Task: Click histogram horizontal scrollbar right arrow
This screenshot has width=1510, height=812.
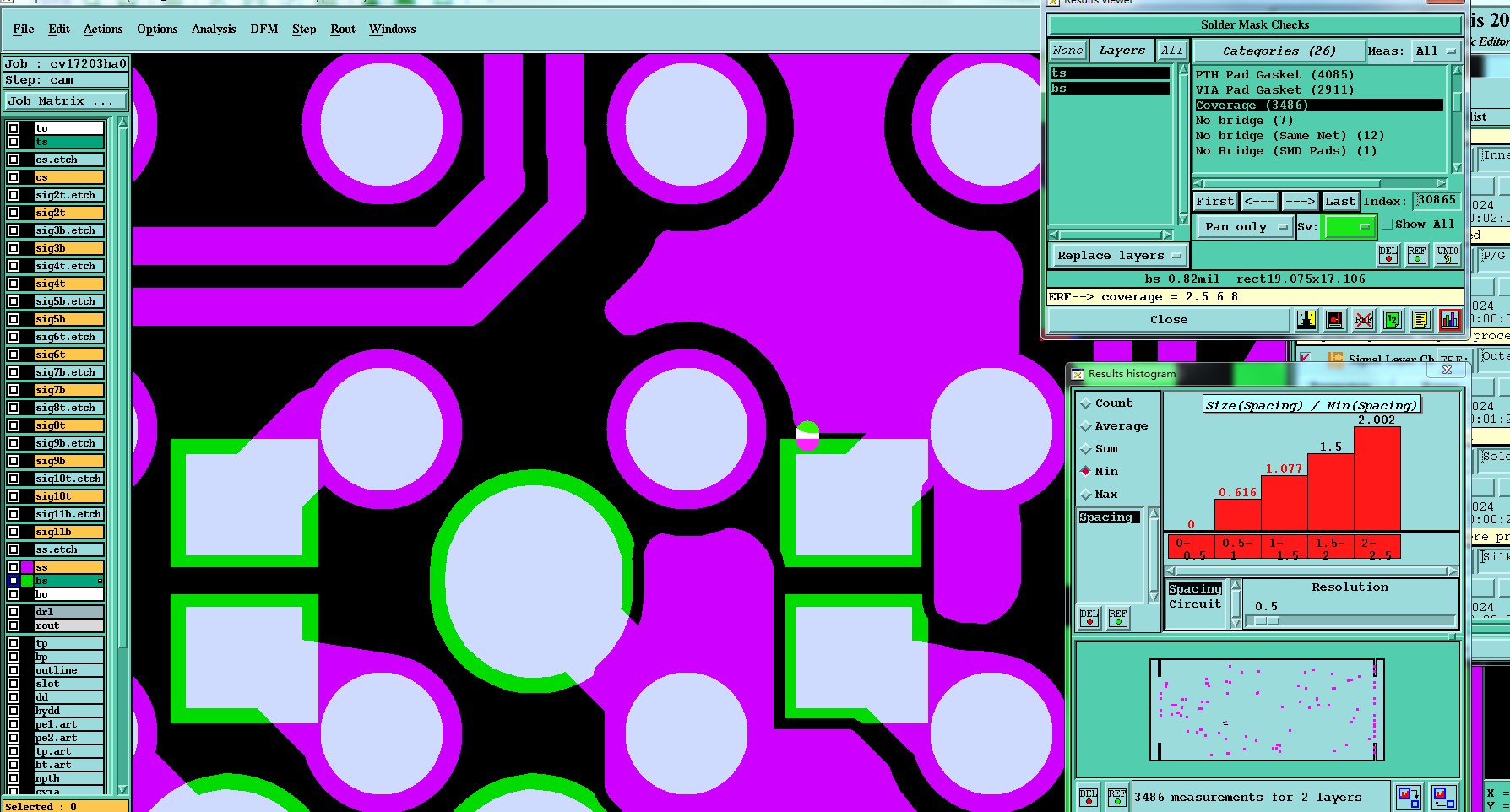Action: [1453, 571]
